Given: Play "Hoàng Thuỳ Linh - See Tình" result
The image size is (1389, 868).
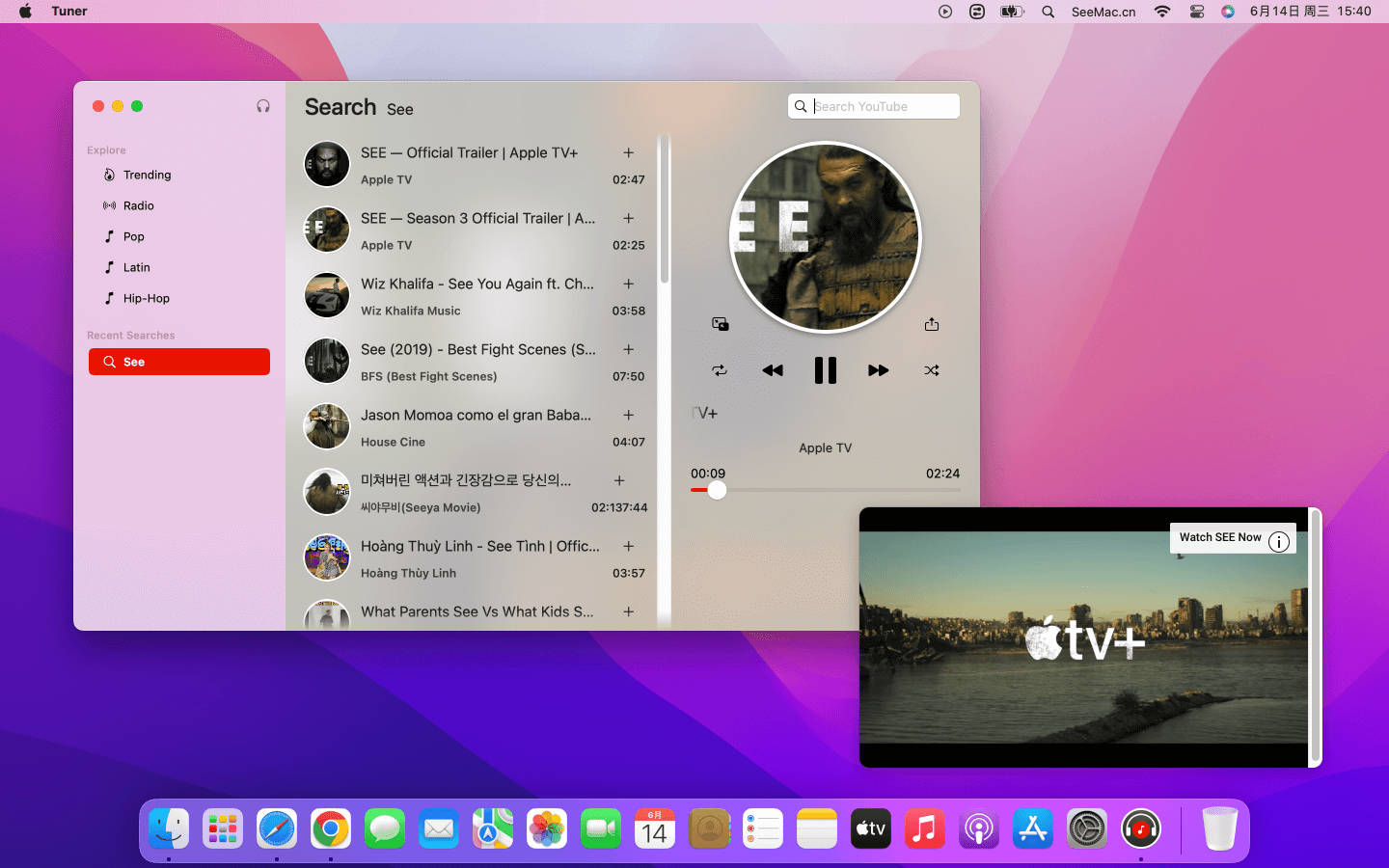Looking at the screenshot, I should coord(480,546).
